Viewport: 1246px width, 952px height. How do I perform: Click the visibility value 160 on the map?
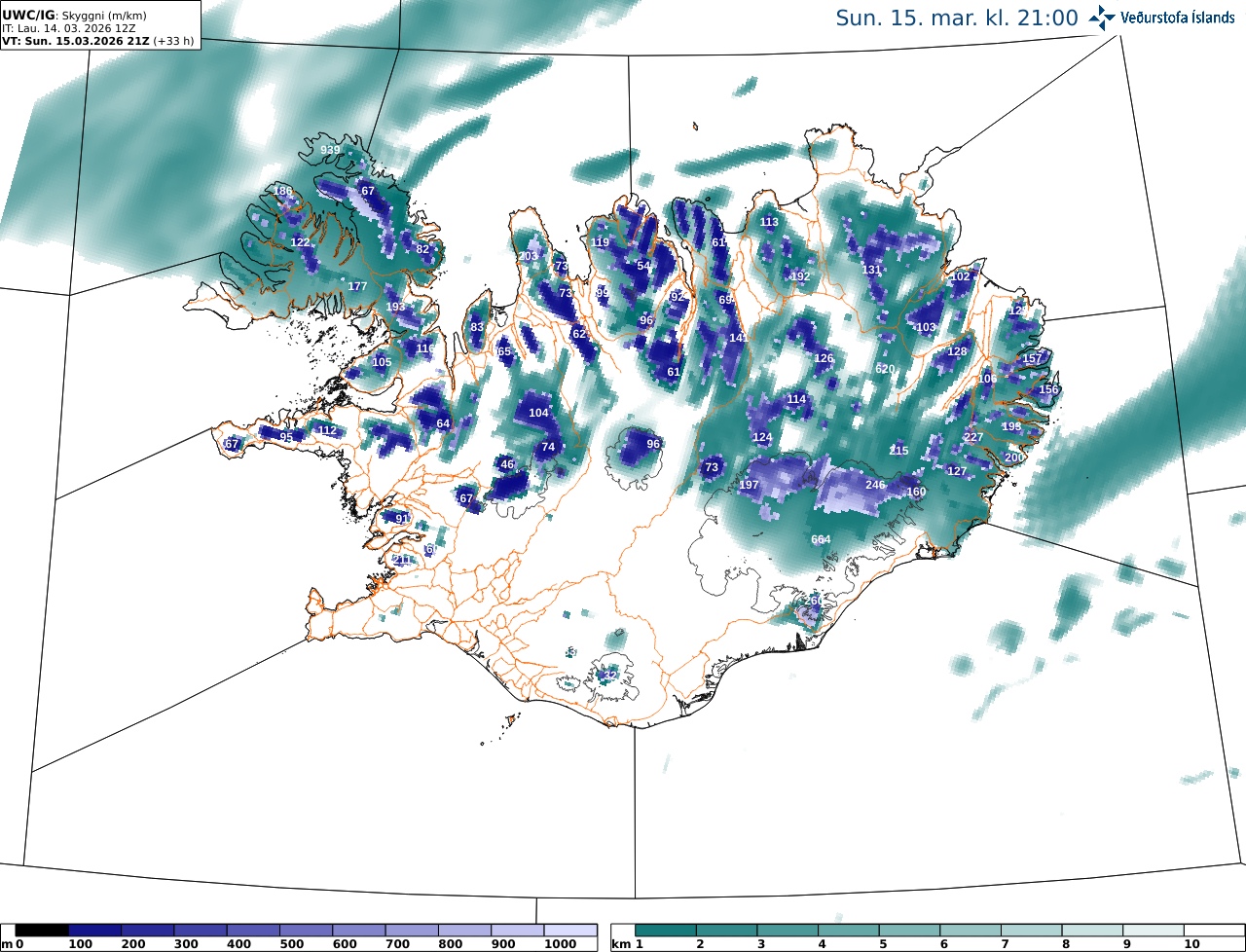tap(916, 492)
